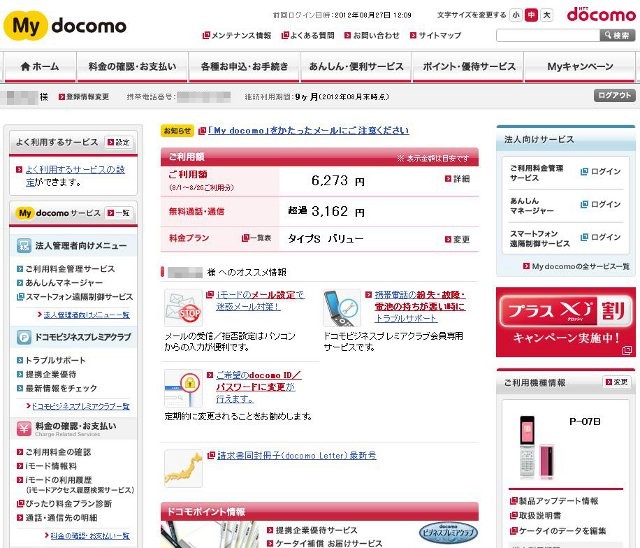
Task: Open ポイント・優待サービス tab
Action: 468,67
